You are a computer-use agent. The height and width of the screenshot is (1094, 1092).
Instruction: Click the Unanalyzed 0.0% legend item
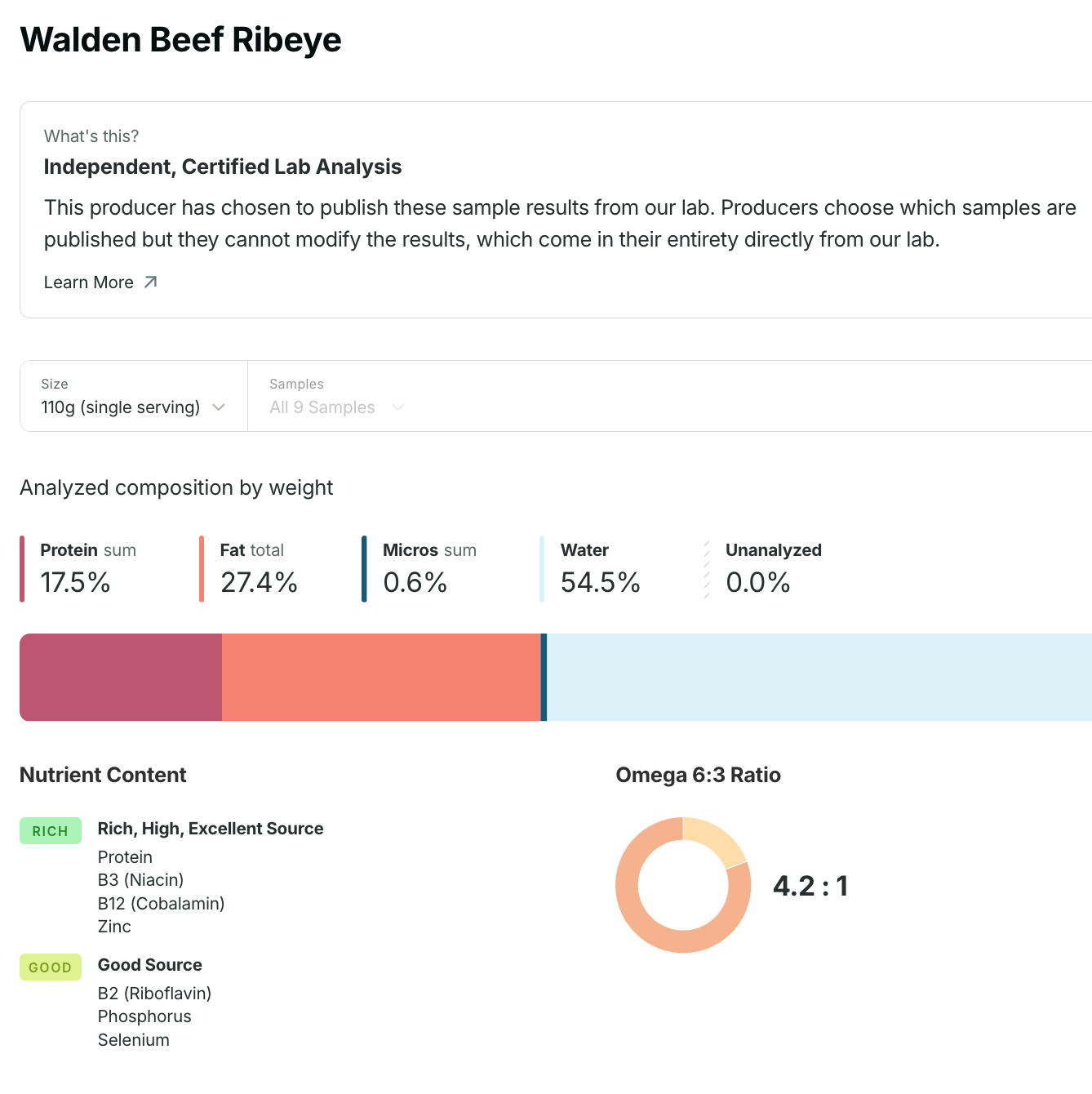pyautogui.click(x=772, y=569)
